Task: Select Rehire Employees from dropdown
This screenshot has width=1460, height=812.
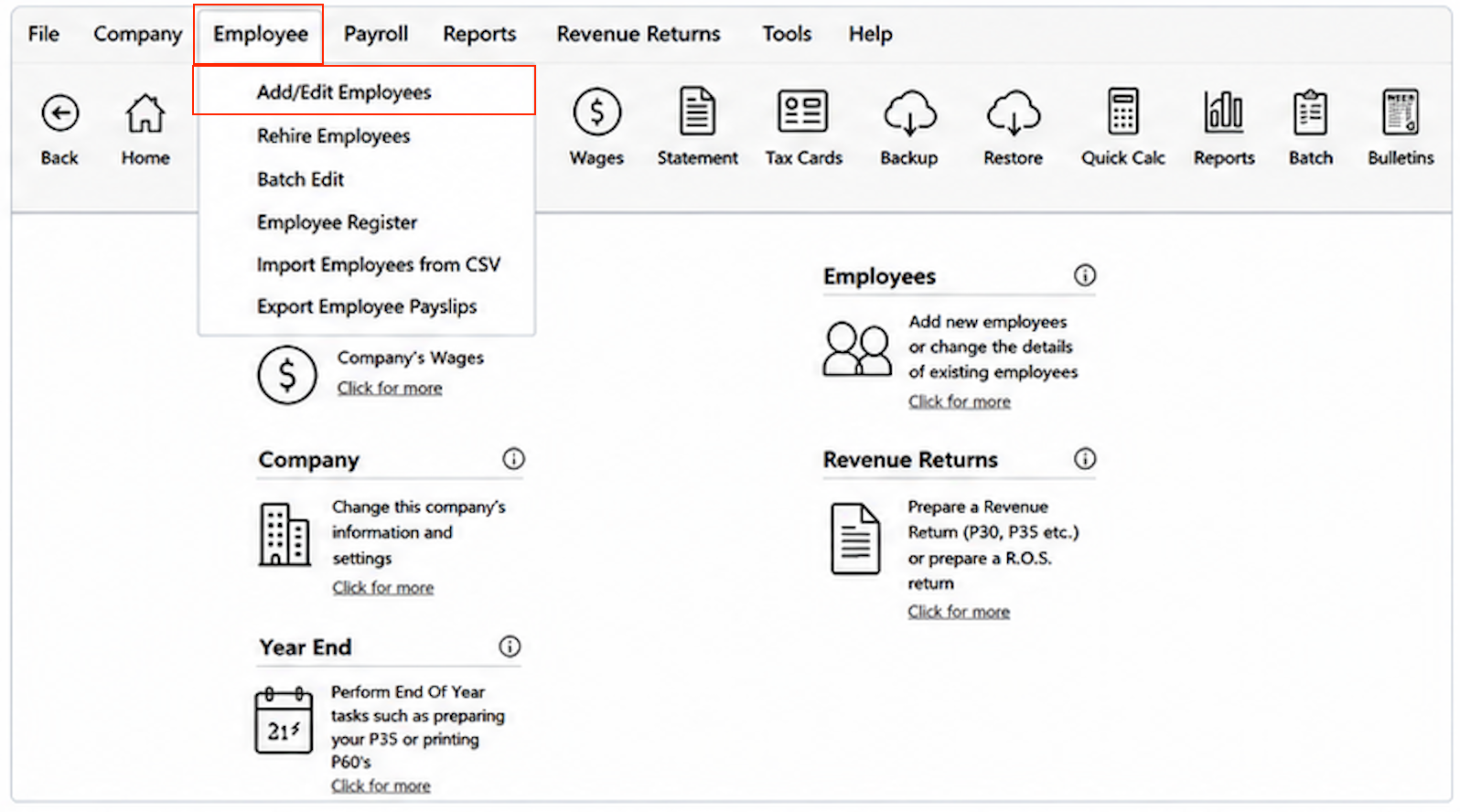Action: [334, 136]
